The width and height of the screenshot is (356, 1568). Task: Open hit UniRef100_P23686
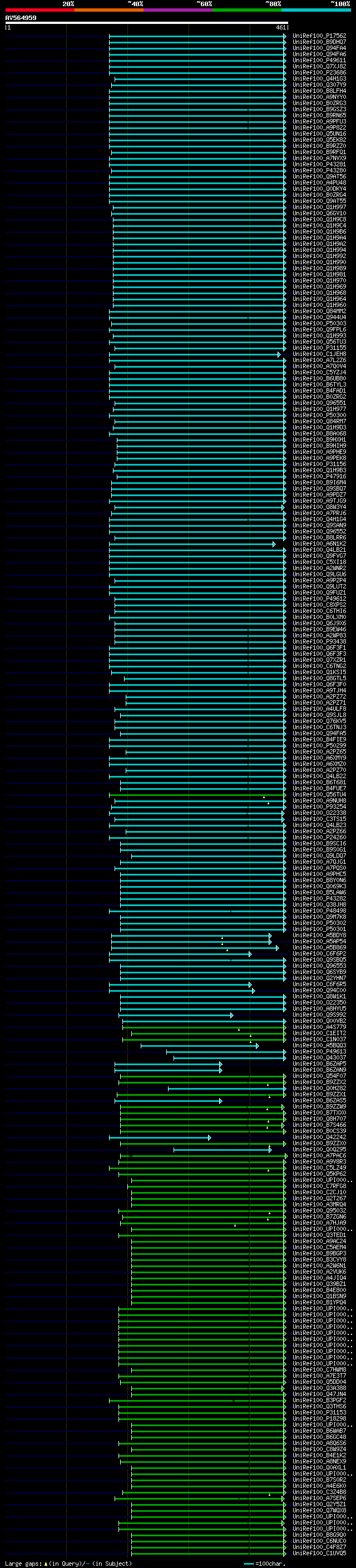click(319, 72)
